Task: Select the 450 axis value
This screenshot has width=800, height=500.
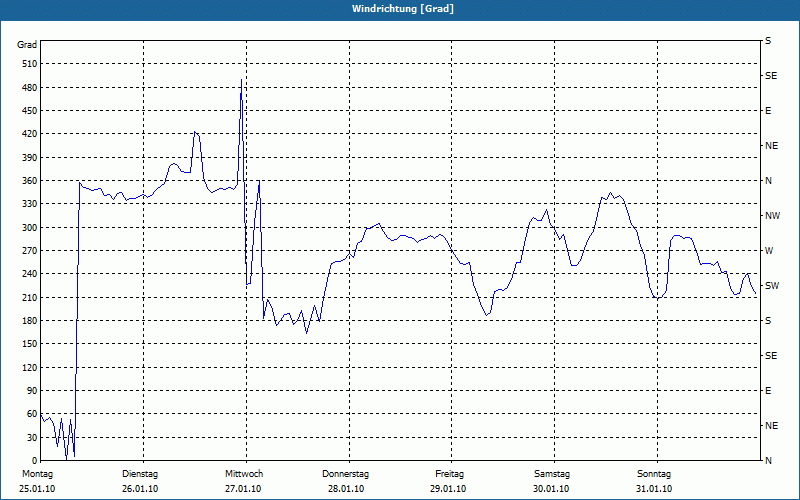Action: pyautogui.click(x=30, y=111)
